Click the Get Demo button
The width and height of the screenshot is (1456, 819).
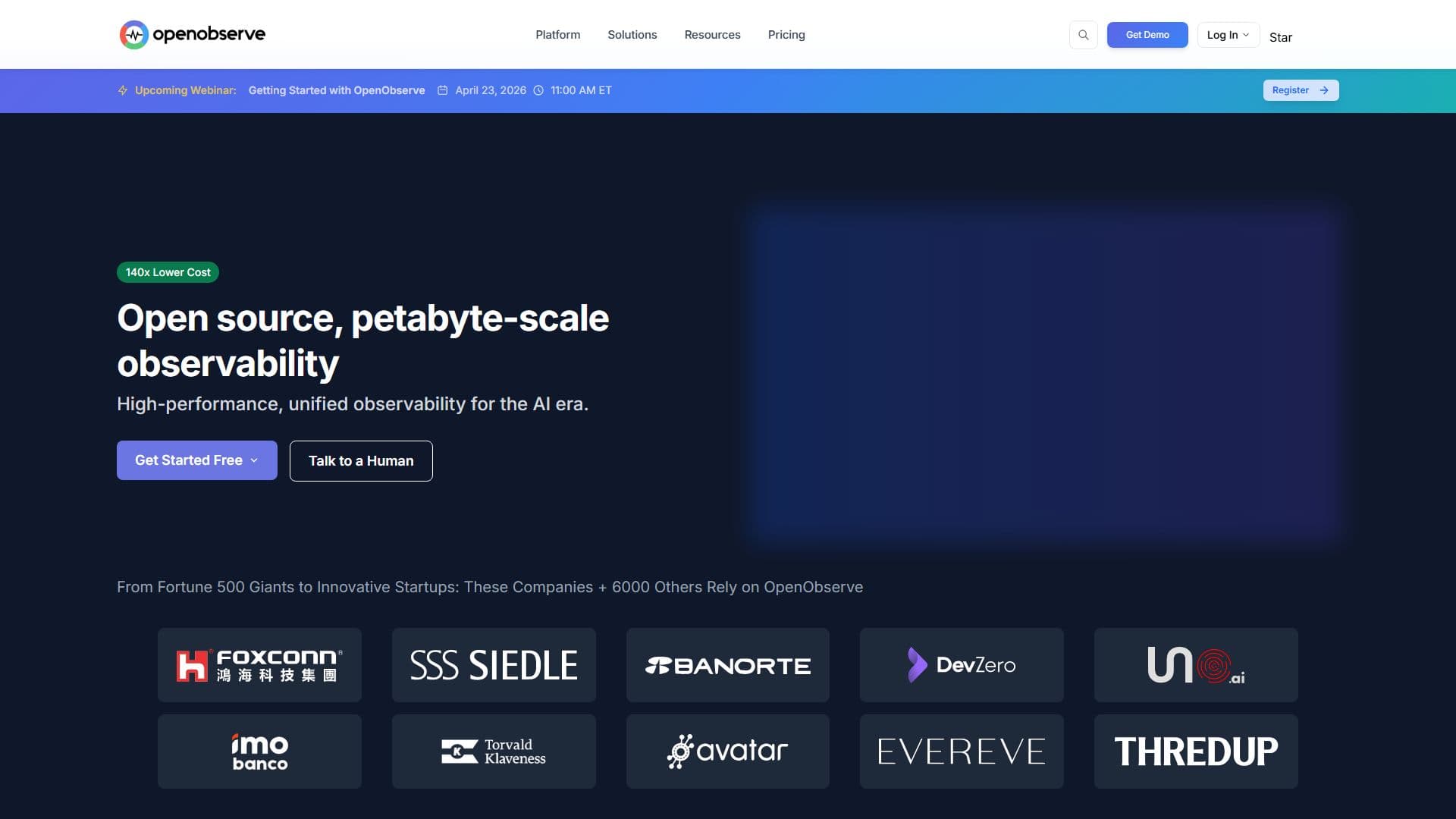click(1147, 35)
